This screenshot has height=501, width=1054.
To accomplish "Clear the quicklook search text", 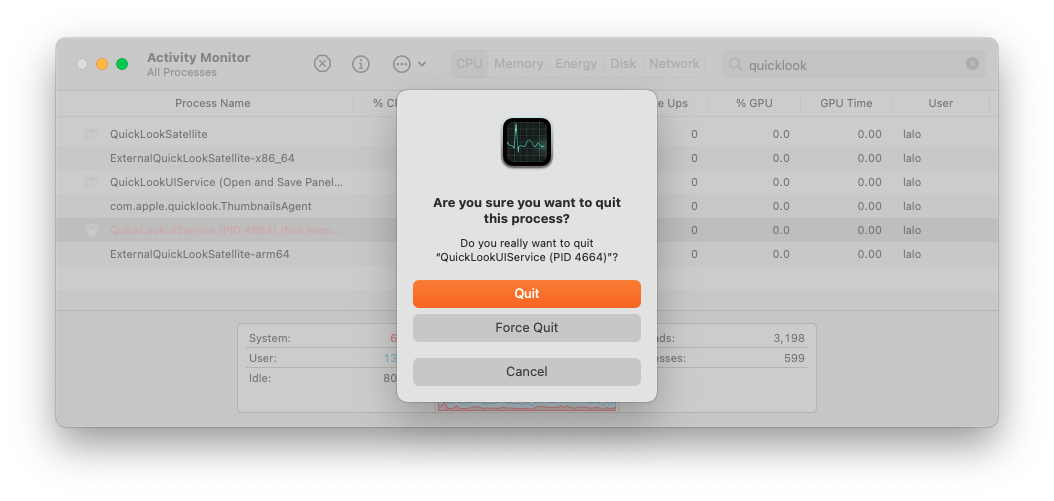I will coord(972,64).
